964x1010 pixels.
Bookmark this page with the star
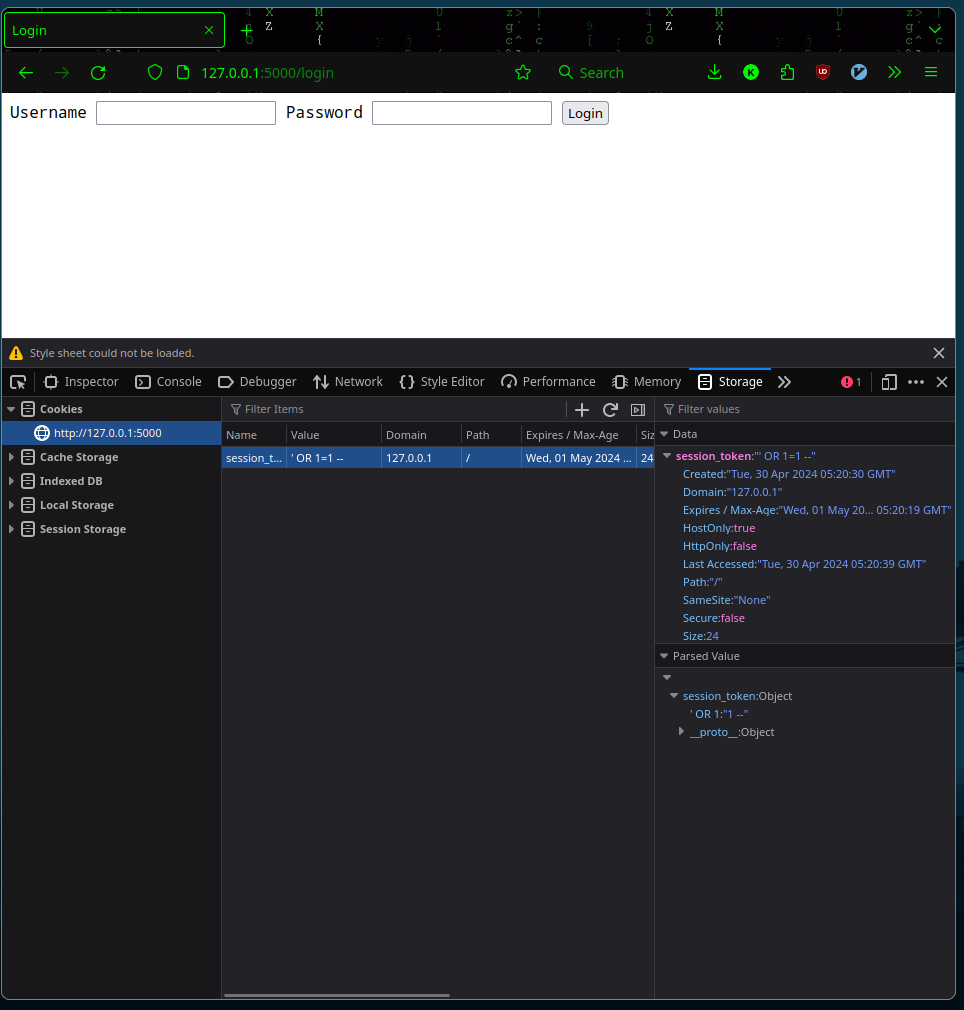[x=523, y=73]
